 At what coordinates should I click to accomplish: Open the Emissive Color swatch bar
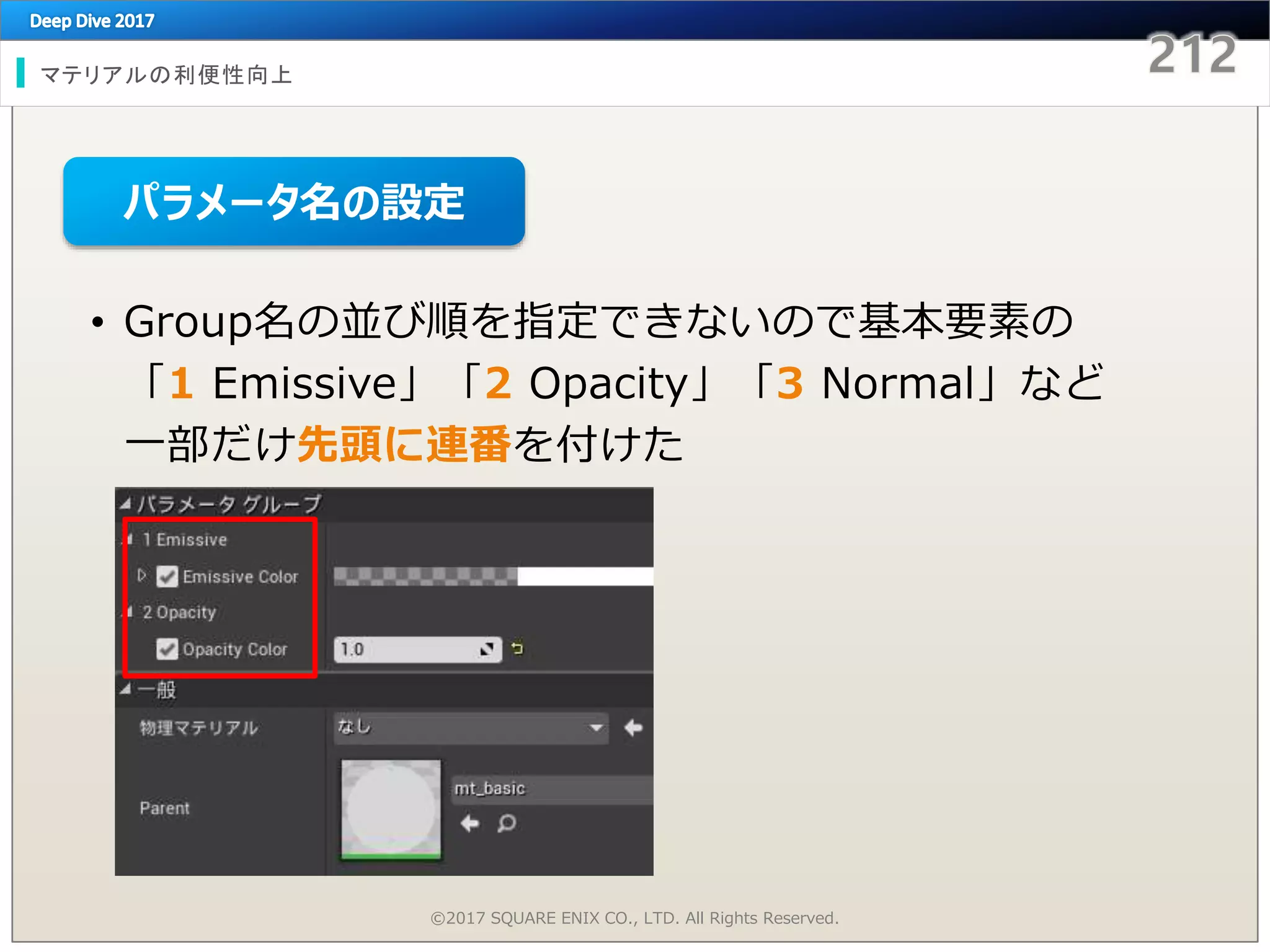[493, 576]
